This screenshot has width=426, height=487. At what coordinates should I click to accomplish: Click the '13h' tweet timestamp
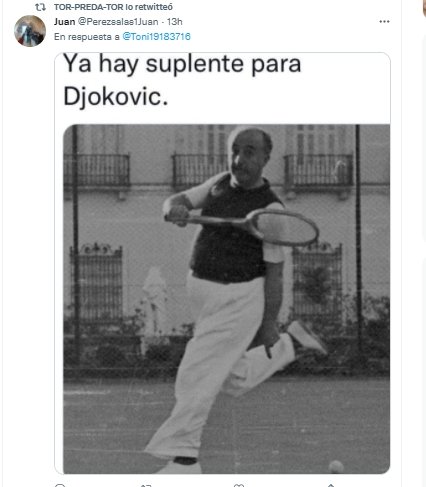pyautogui.click(x=174, y=22)
